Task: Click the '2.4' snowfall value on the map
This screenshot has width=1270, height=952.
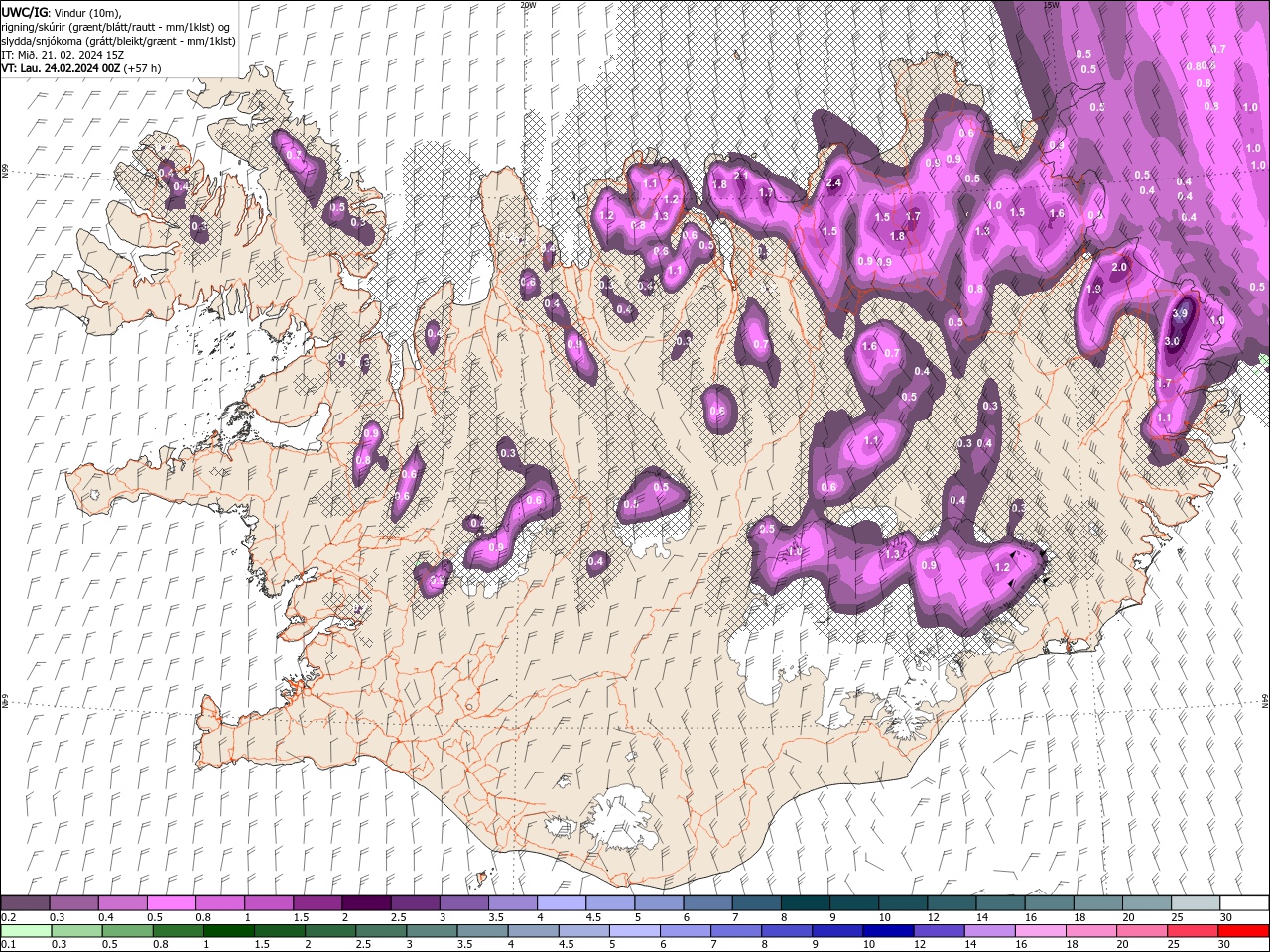Action: click(x=834, y=182)
